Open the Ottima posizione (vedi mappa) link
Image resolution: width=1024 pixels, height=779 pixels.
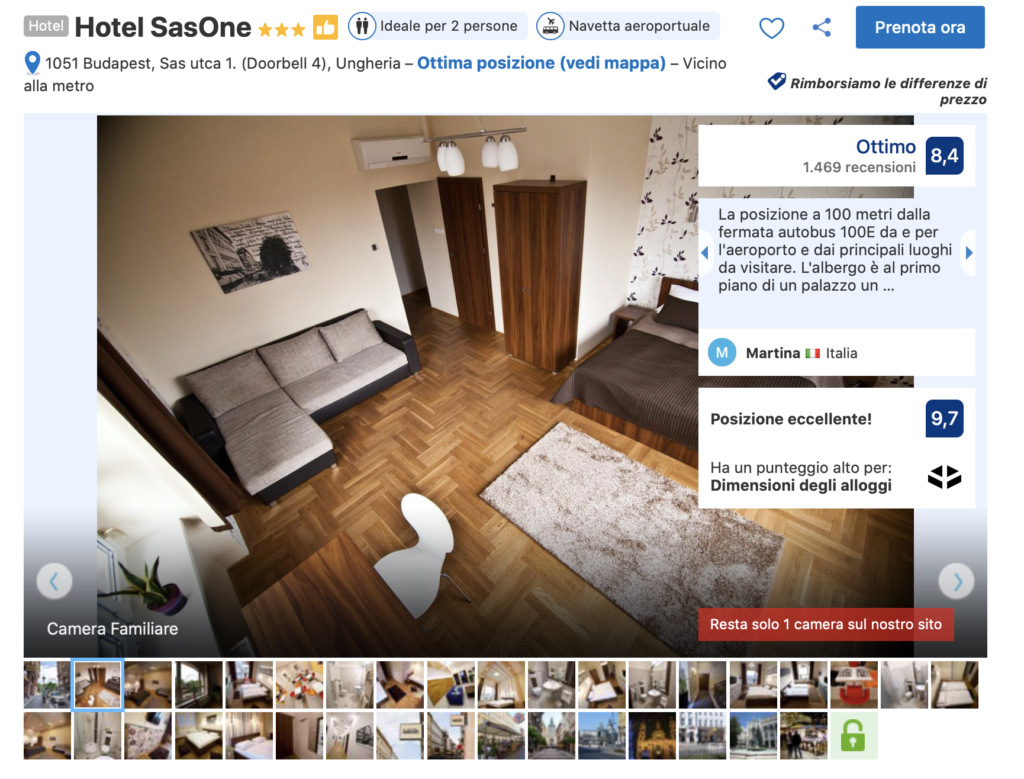(541, 63)
